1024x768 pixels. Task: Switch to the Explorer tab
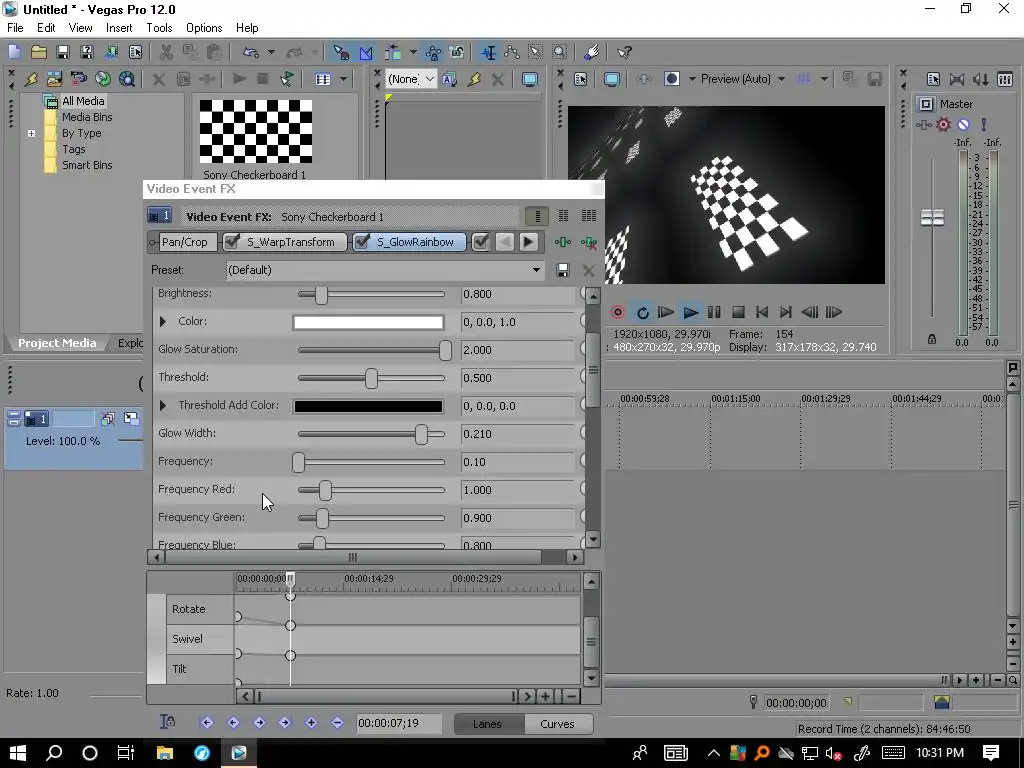click(130, 343)
